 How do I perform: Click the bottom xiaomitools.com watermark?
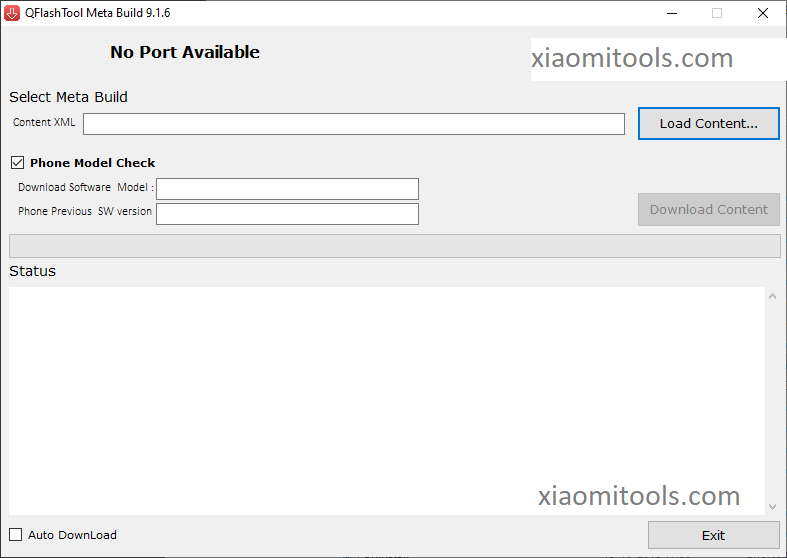[x=639, y=496]
